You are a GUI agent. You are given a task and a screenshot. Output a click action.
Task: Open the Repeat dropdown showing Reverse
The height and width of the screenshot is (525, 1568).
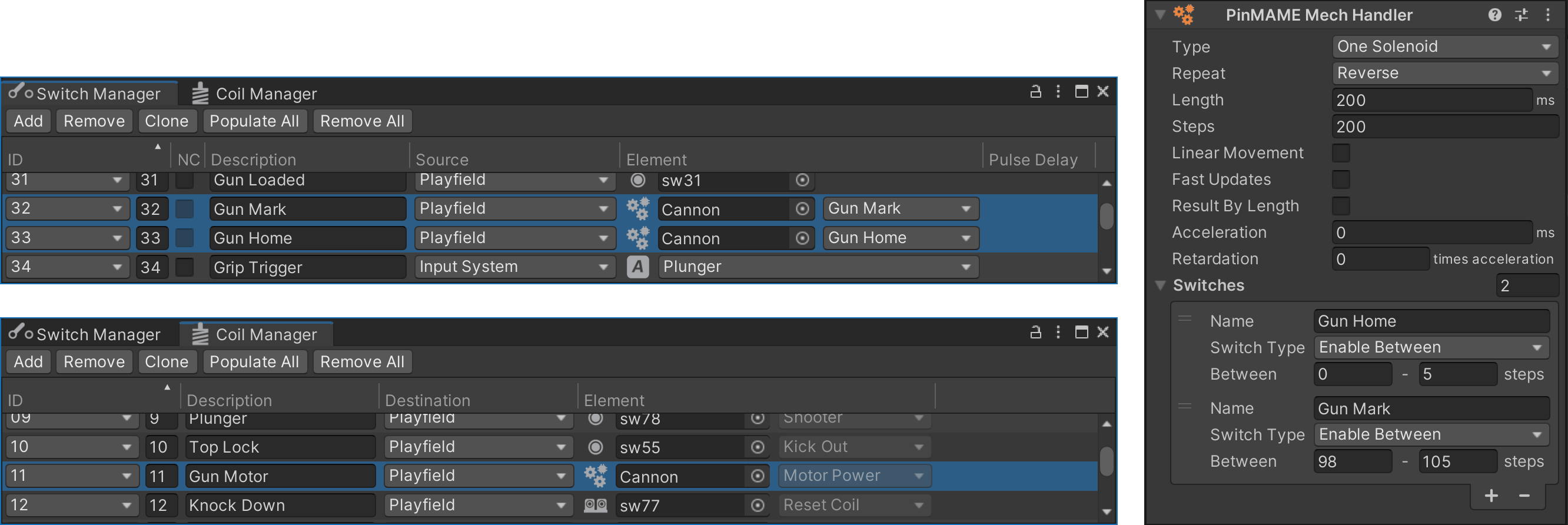click(x=1444, y=74)
